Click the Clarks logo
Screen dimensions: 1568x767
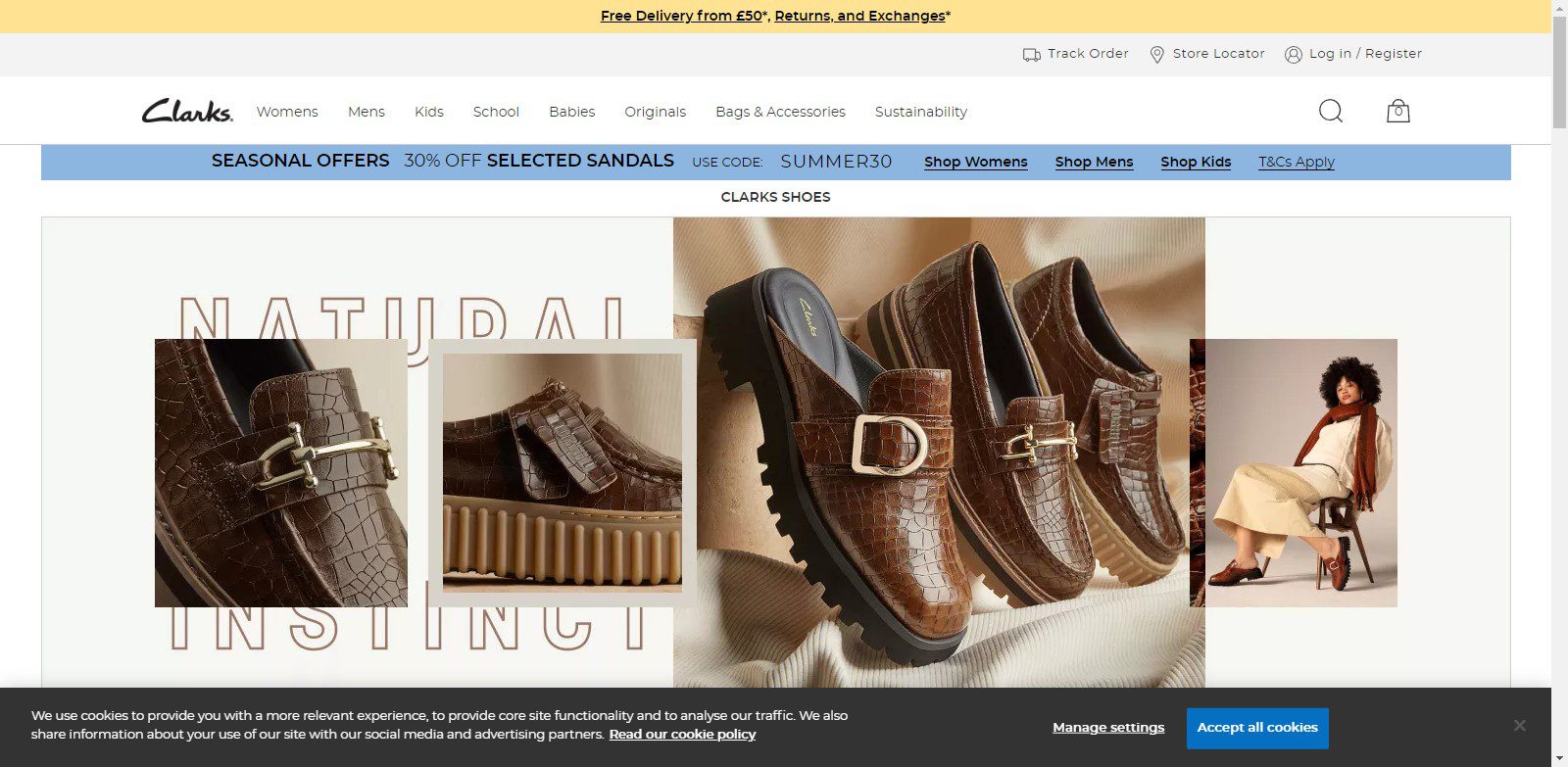tap(187, 111)
